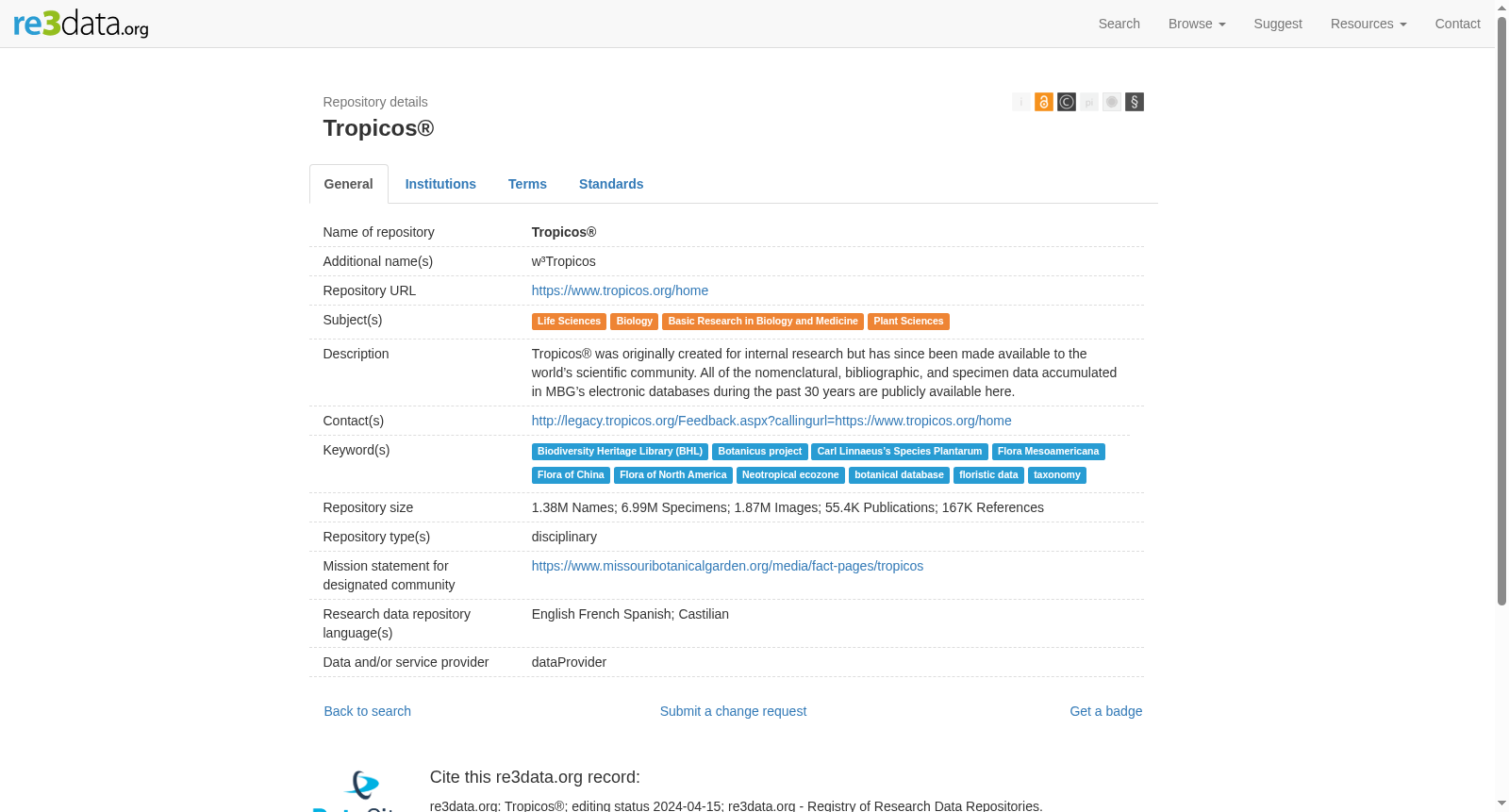Click the Biodiversity Heritage Library (BHL) keyword
The image size is (1509, 812).
coord(620,452)
